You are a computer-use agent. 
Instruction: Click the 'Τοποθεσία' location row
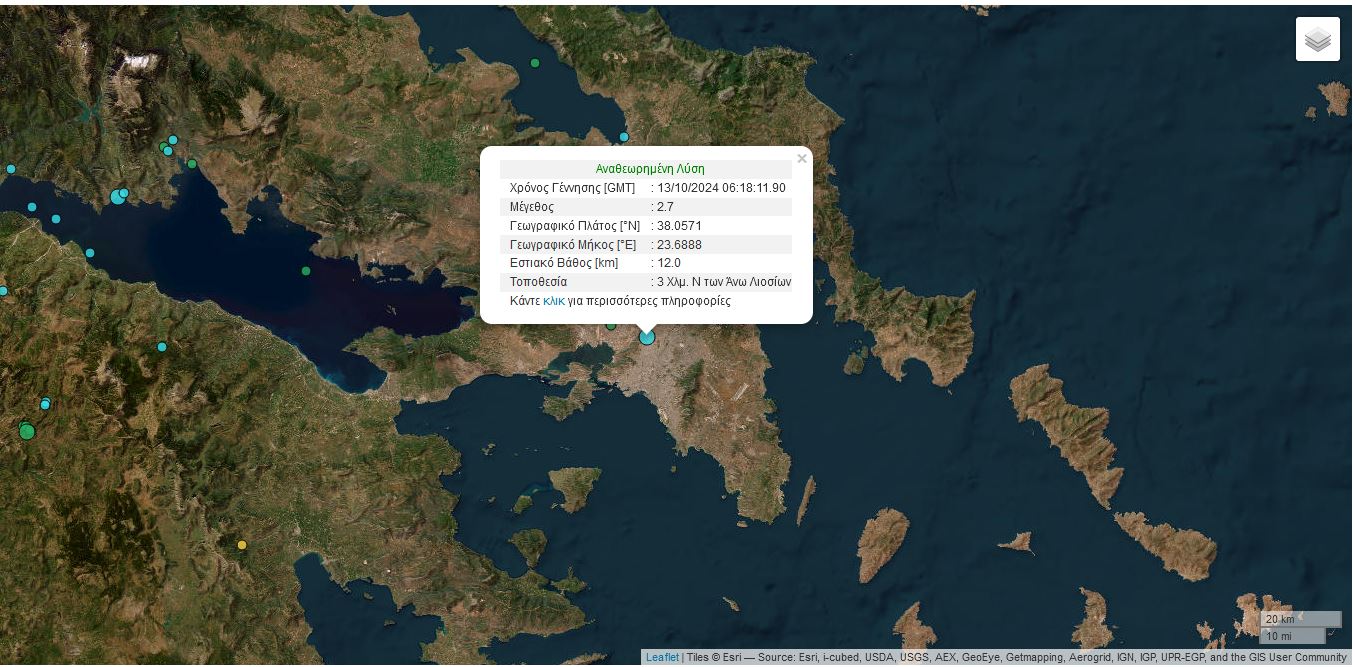(645, 282)
